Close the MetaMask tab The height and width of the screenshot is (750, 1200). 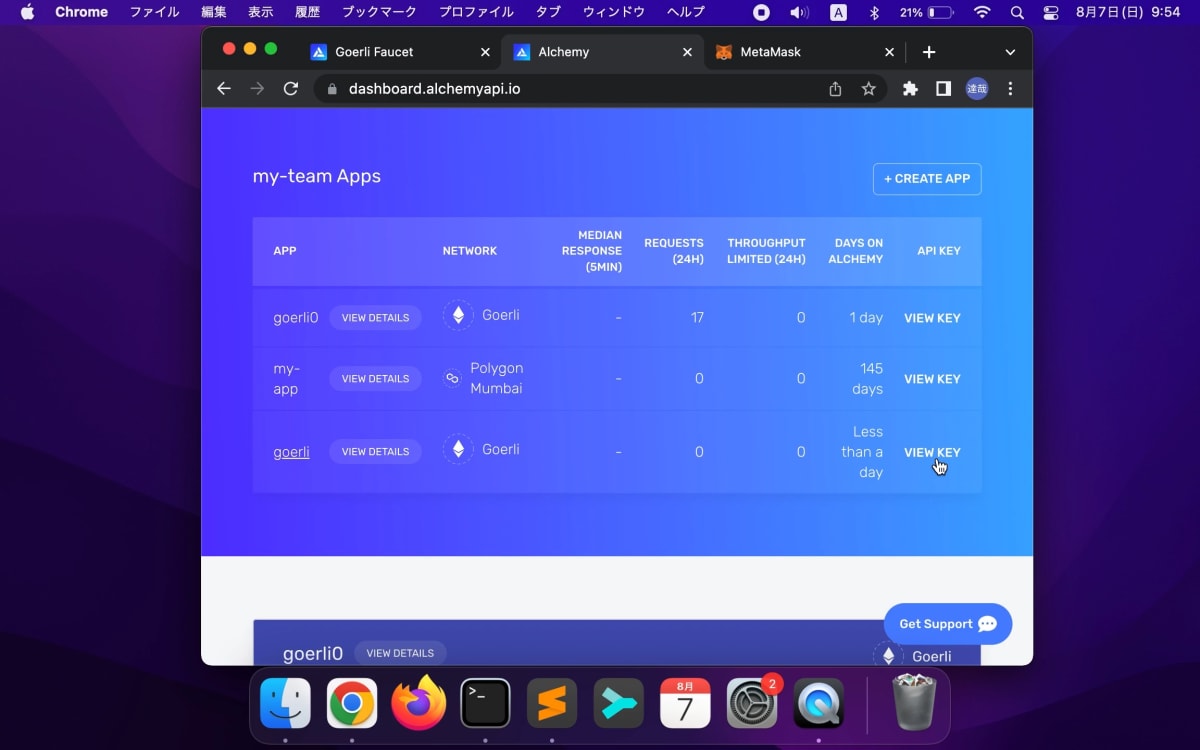click(x=889, y=52)
